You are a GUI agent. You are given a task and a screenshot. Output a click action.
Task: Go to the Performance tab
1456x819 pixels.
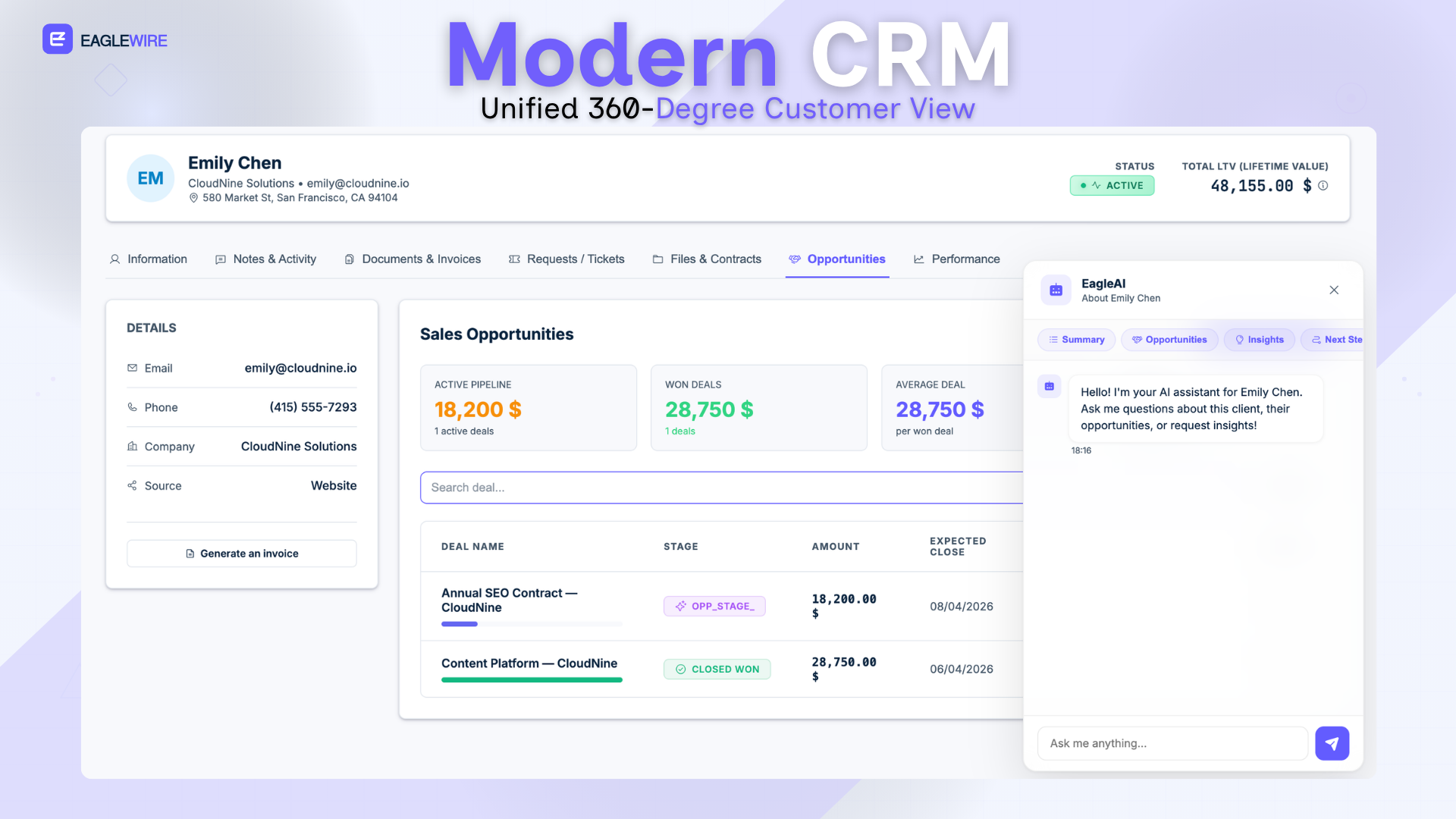pos(956,259)
